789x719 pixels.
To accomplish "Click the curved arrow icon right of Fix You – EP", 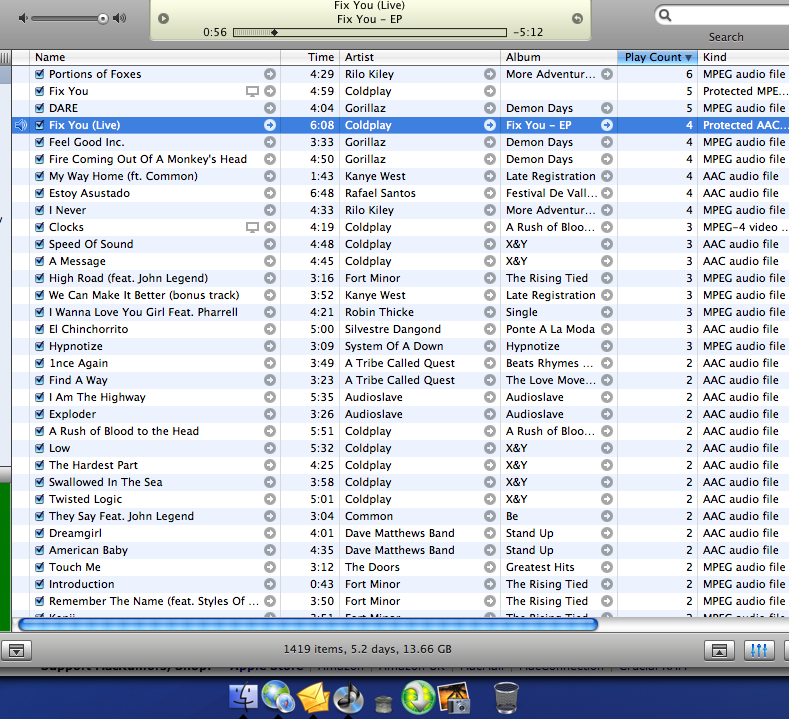I will tap(577, 19).
